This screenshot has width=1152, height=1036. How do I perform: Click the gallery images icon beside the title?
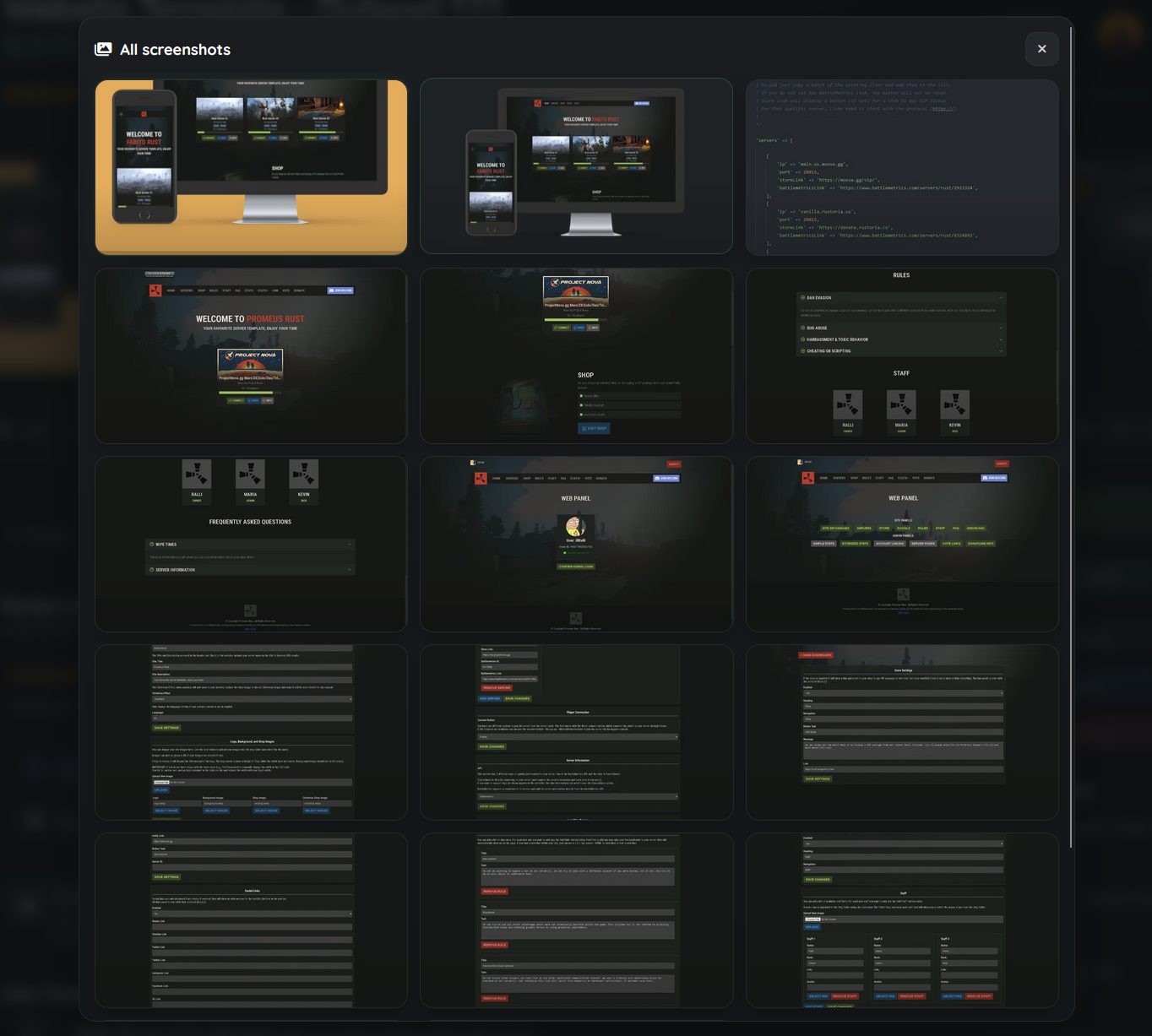(103, 49)
